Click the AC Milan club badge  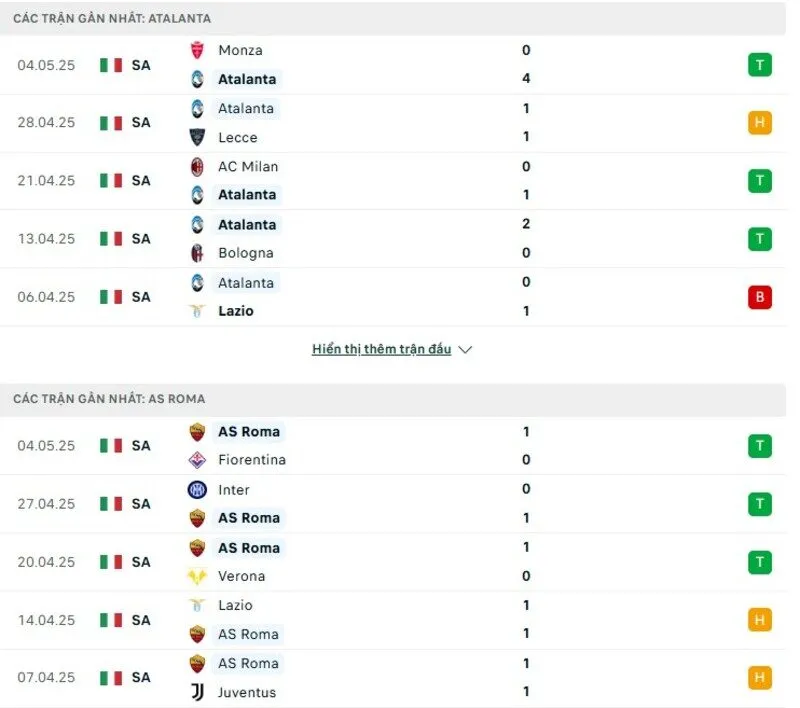coord(198,167)
